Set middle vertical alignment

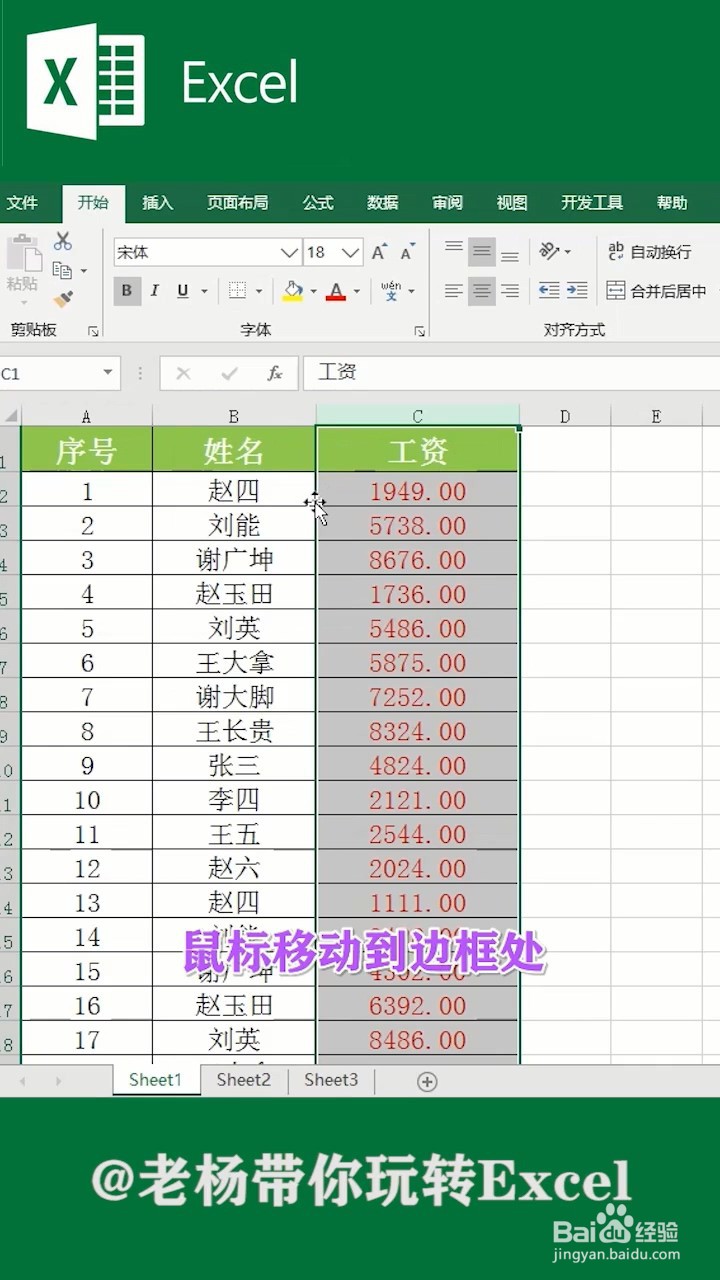[x=482, y=251]
